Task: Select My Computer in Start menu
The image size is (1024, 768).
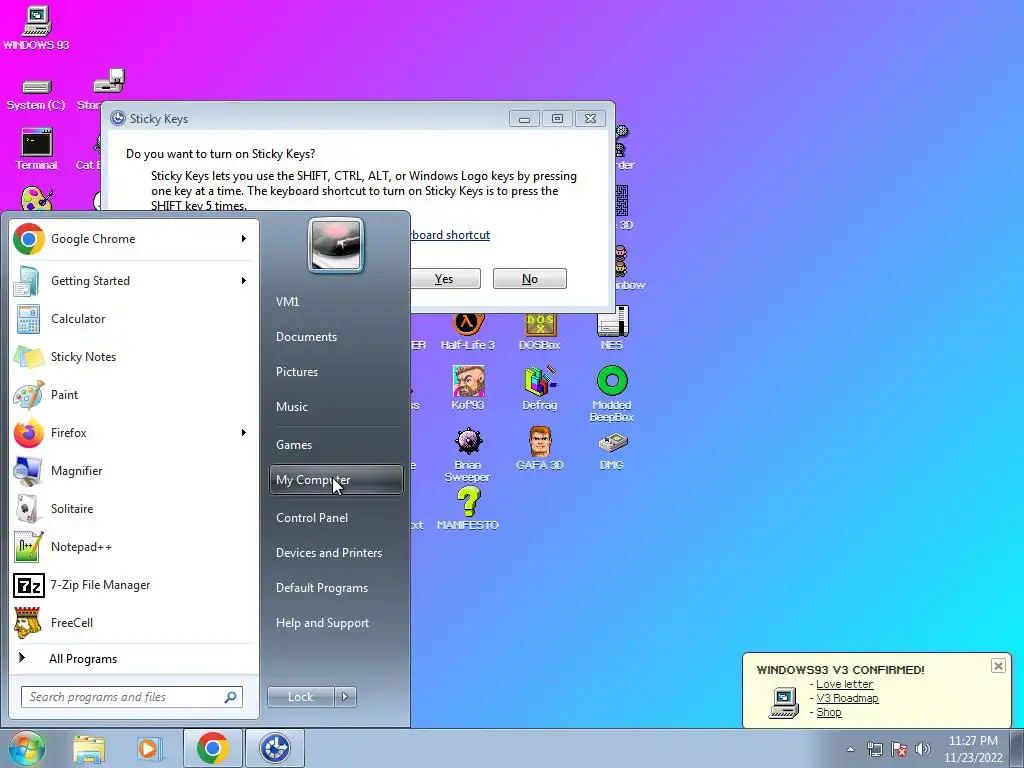Action: click(336, 480)
